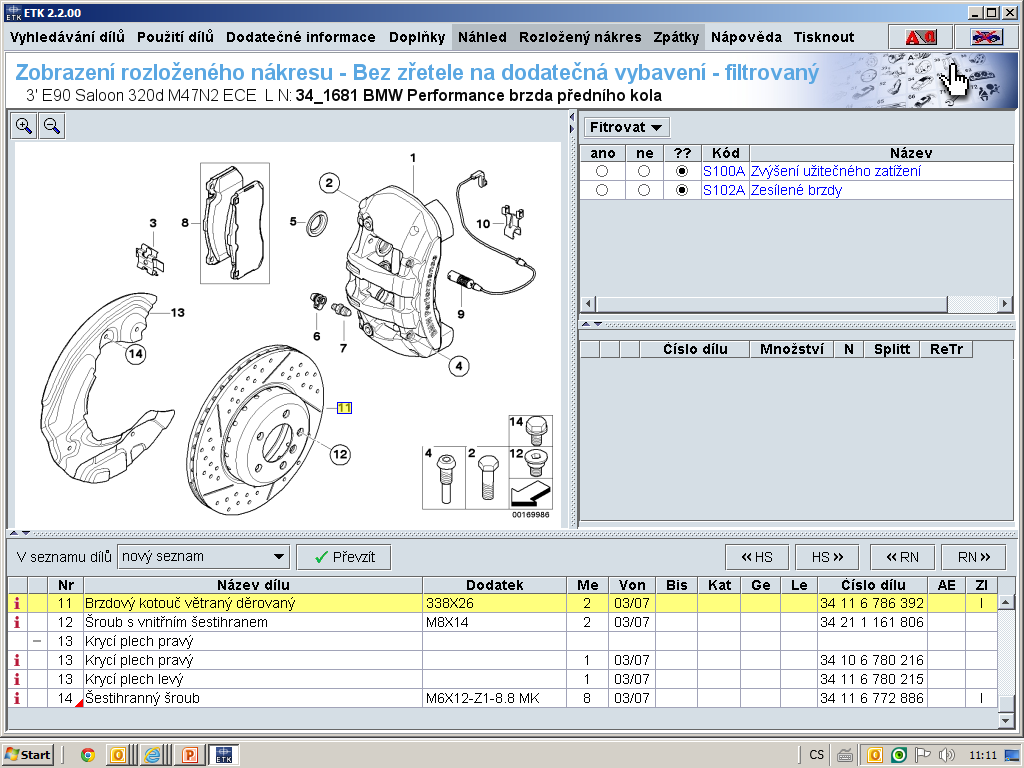Toggle the splitter arrows above the parts list

point(19,533)
